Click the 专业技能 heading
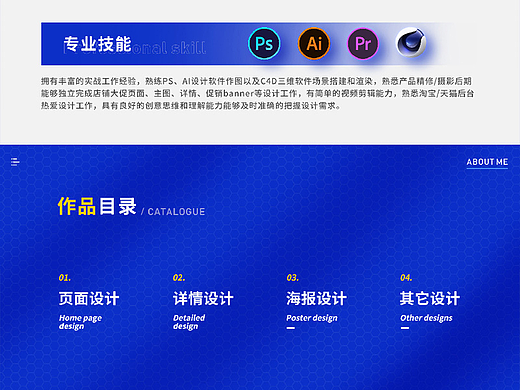This screenshot has height=390, width=520. tap(97, 44)
